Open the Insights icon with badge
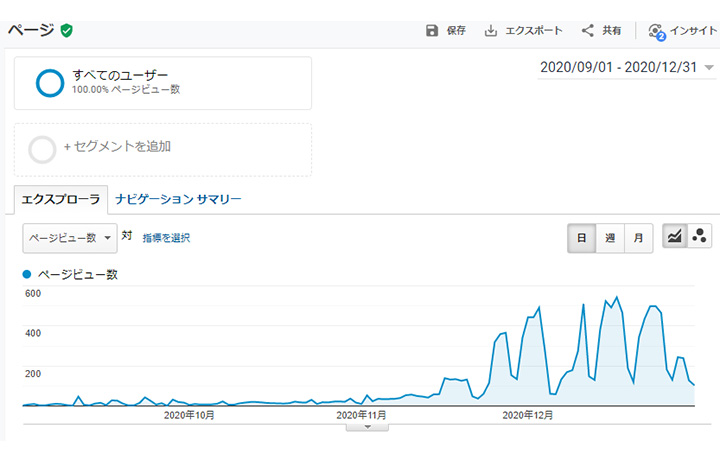 pos(656,31)
